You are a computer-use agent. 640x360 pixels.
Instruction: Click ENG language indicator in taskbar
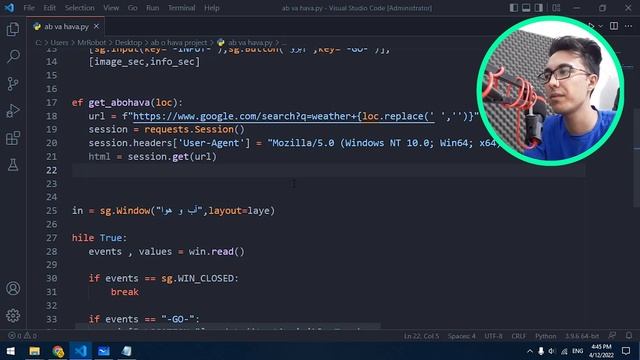(x=578, y=351)
